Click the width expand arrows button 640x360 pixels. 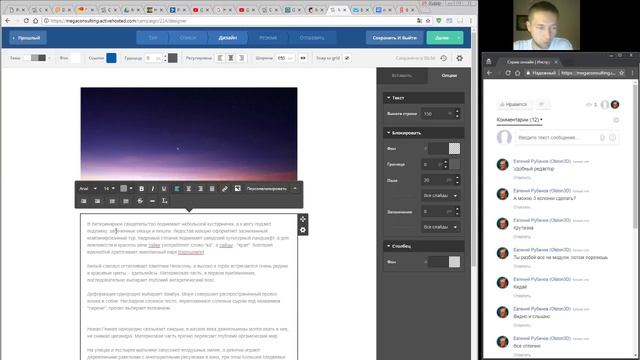click(303, 58)
